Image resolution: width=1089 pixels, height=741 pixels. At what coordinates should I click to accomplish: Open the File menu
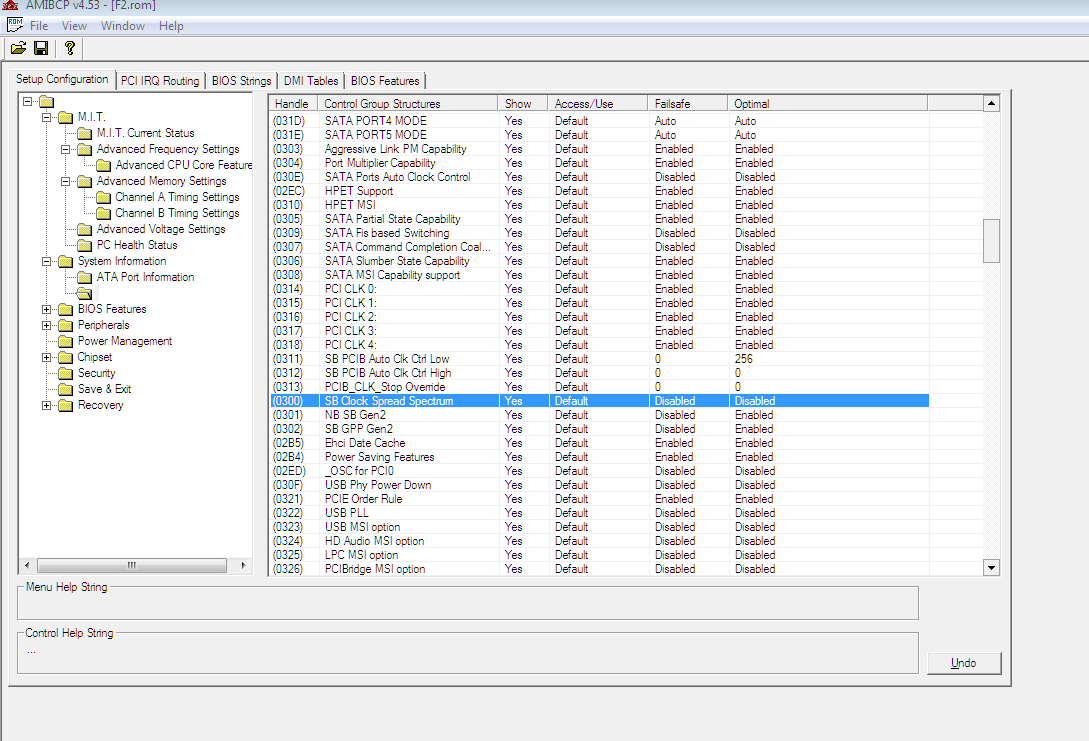click(x=39, y=26)
